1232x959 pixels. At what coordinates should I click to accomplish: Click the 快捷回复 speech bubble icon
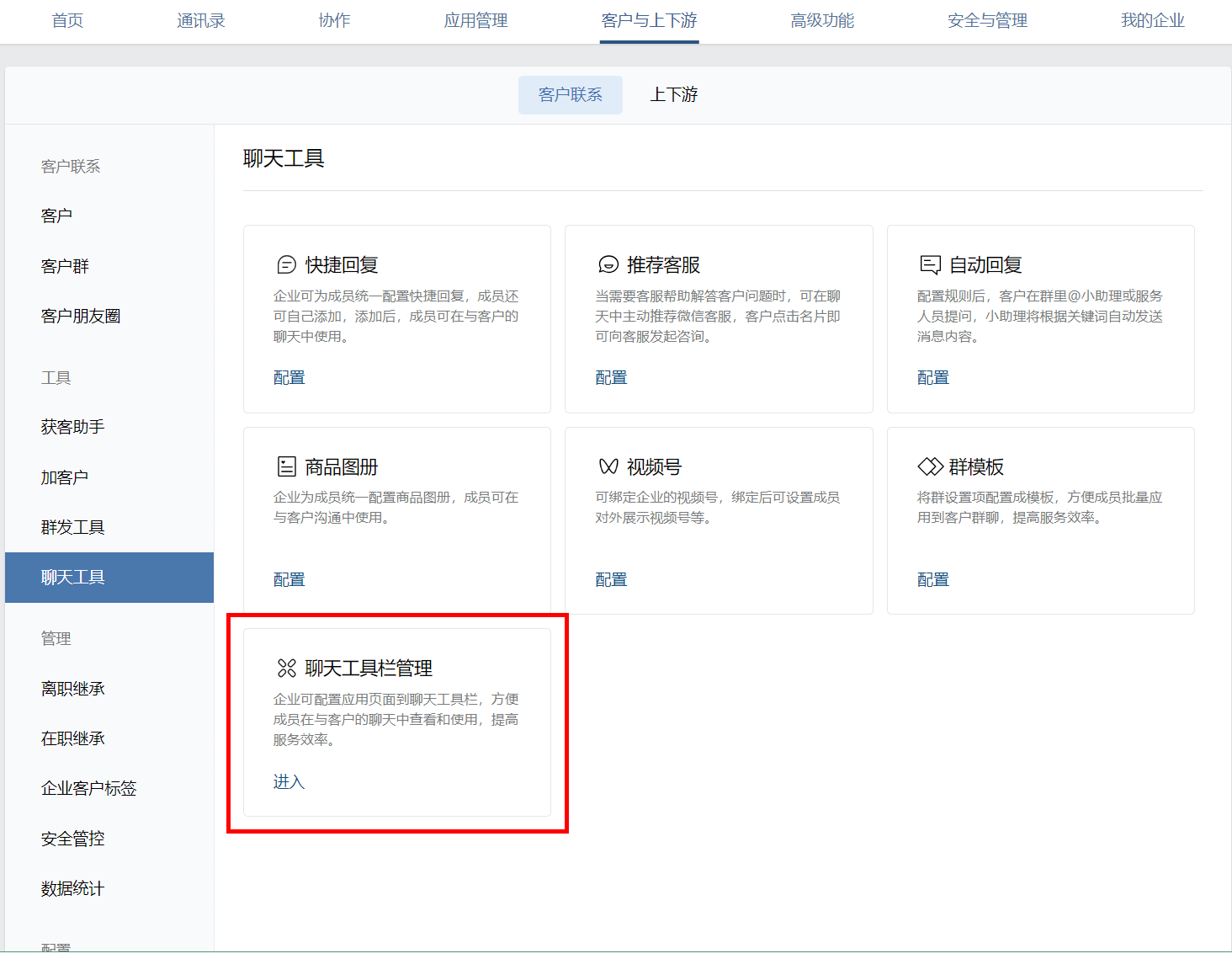[286, 265]
